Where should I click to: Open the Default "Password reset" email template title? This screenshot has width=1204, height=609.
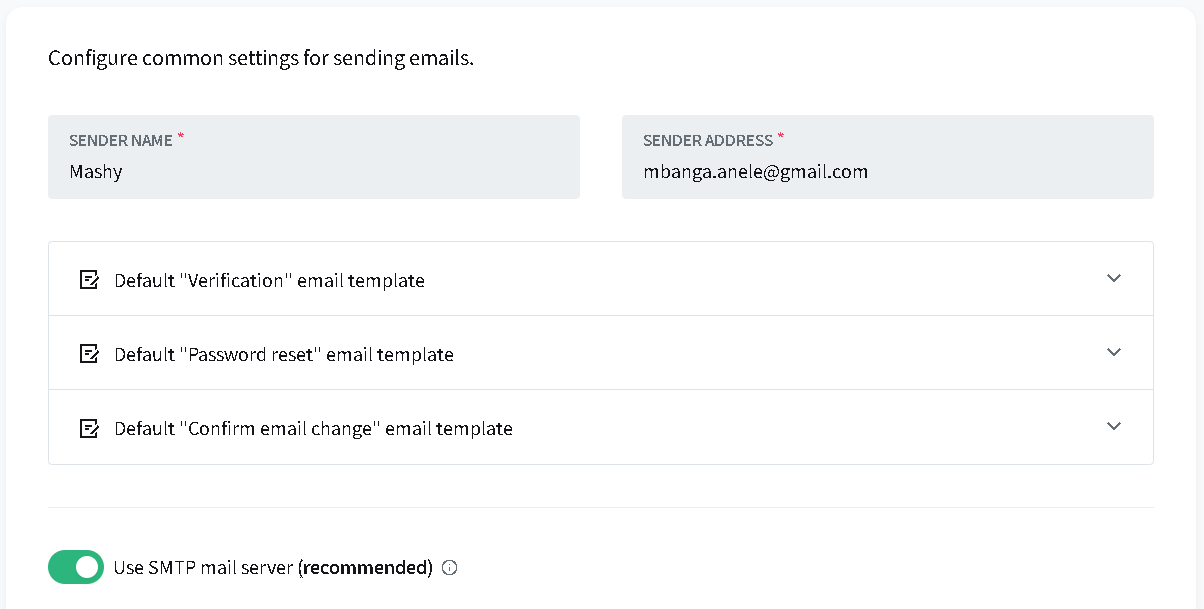tap(283, 355)
